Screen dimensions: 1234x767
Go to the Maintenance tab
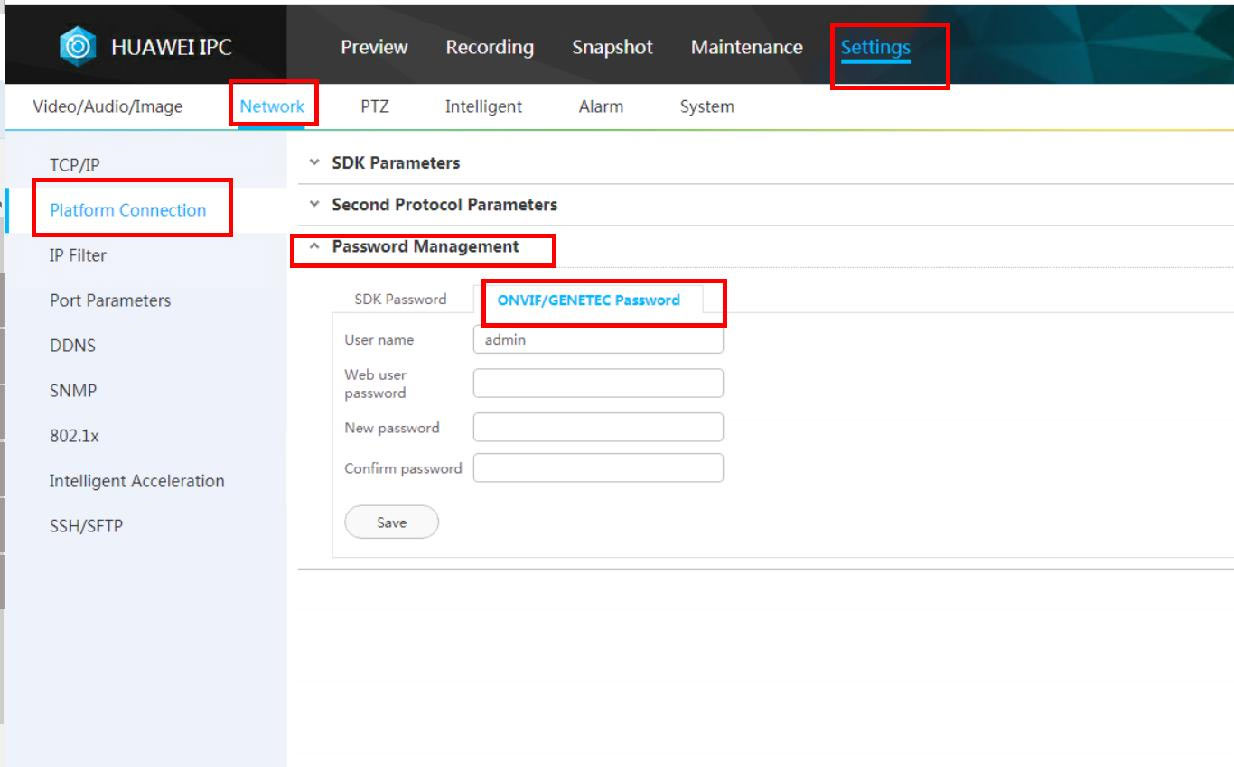(747, 47)
